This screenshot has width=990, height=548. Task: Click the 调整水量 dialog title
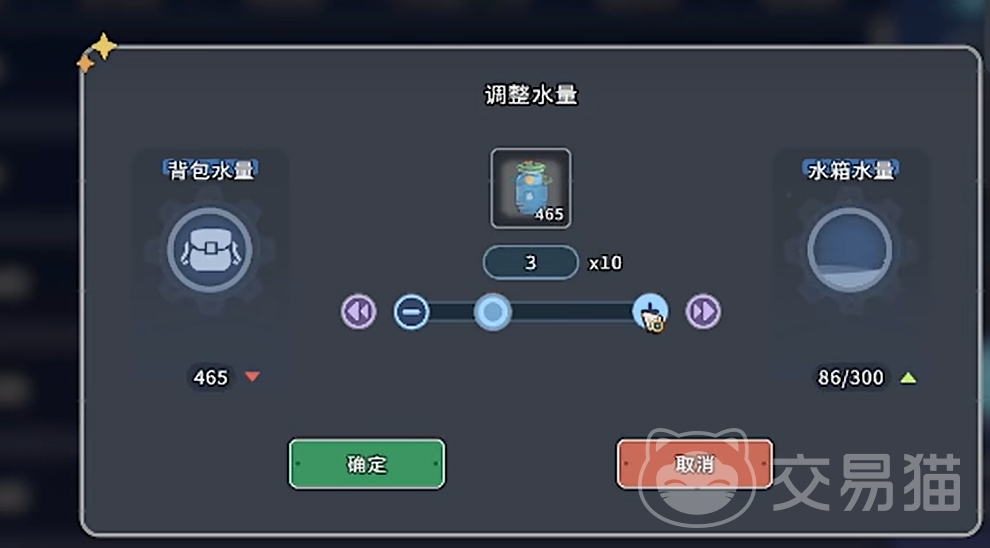(x=531, y=95)
